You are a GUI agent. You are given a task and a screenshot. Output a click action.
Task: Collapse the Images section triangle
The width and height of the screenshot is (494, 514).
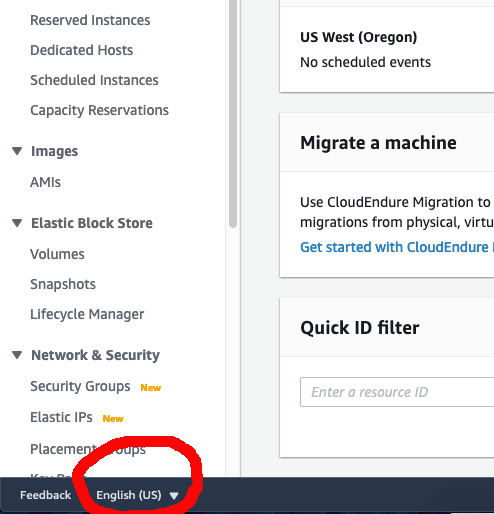coord(17,151)
